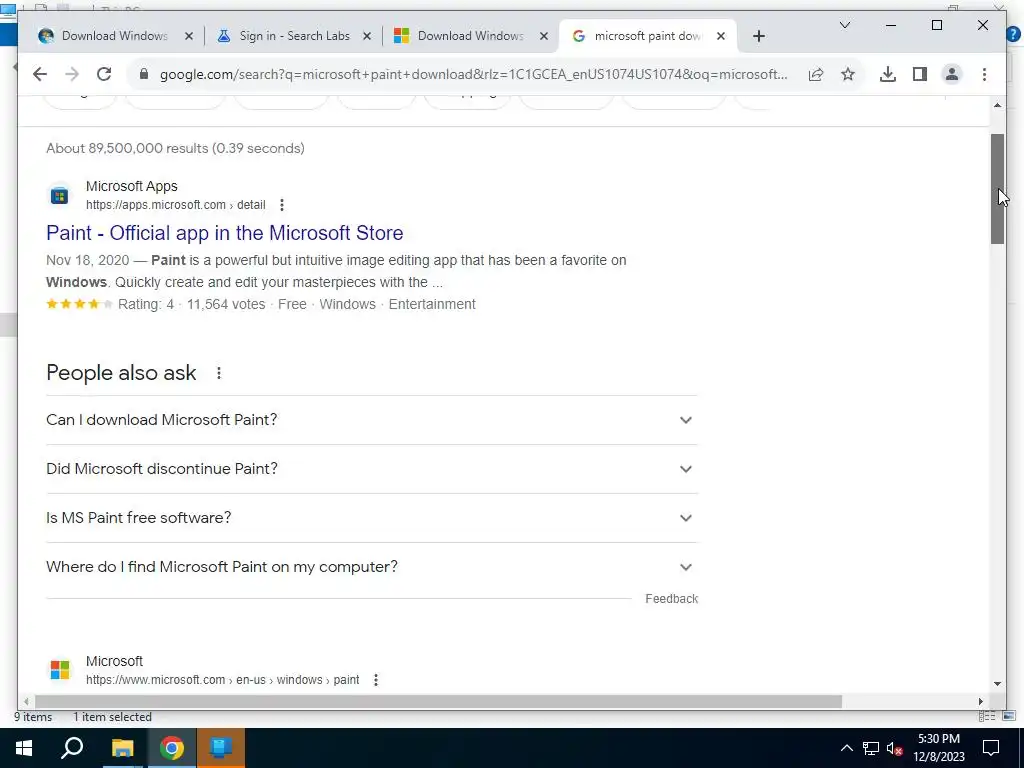Viewport: 1024px width, 768px height.
Task: Click the Microsoft Apps store favicon
Action: tap(59, 195)
